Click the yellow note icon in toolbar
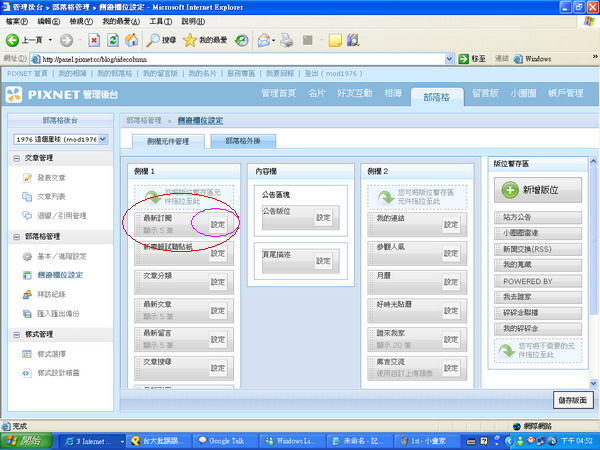 335,40
